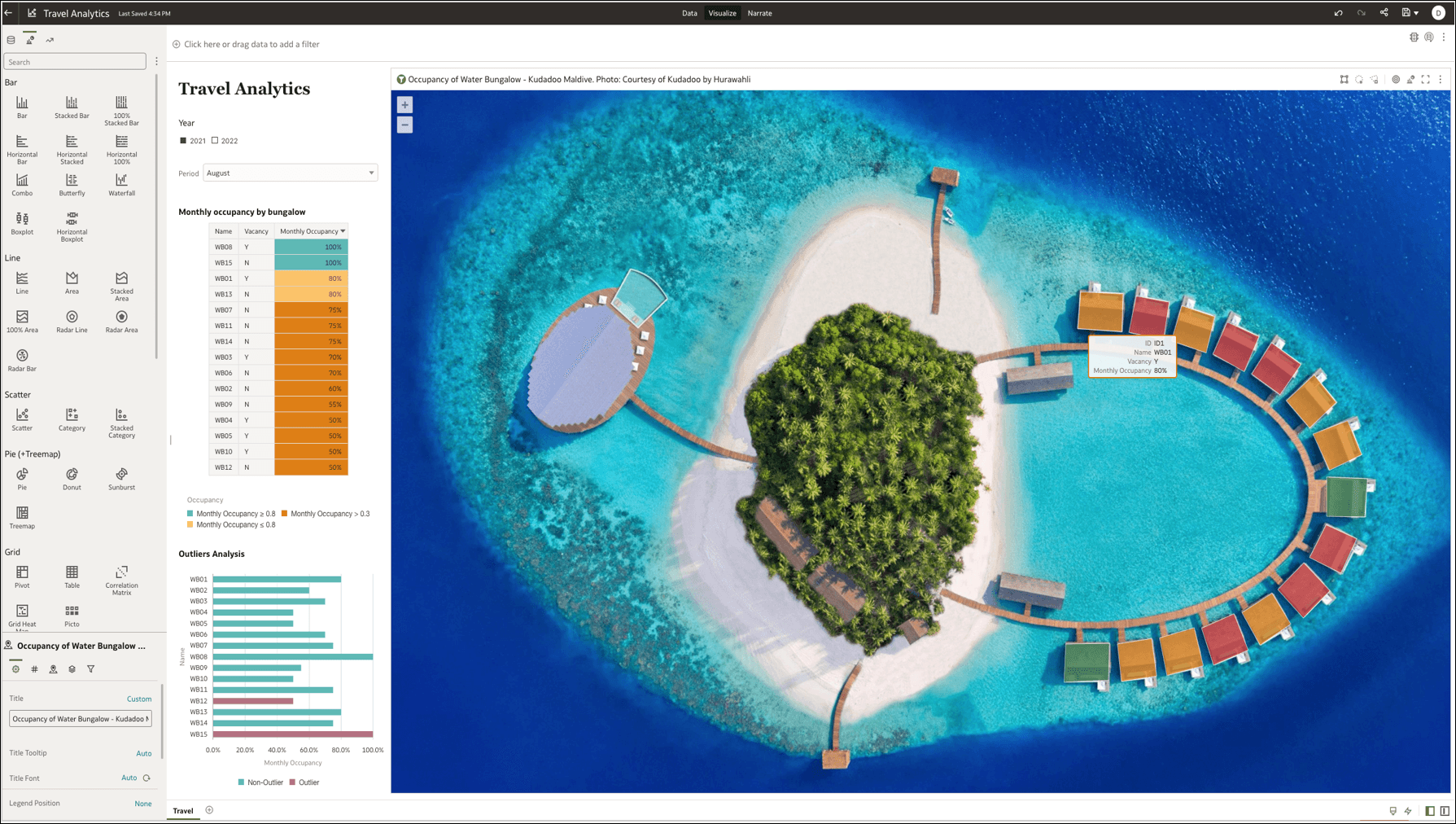Switch to the Narrate tab
This screenshot has width=1456, height=824.
[x=759, y=12]
